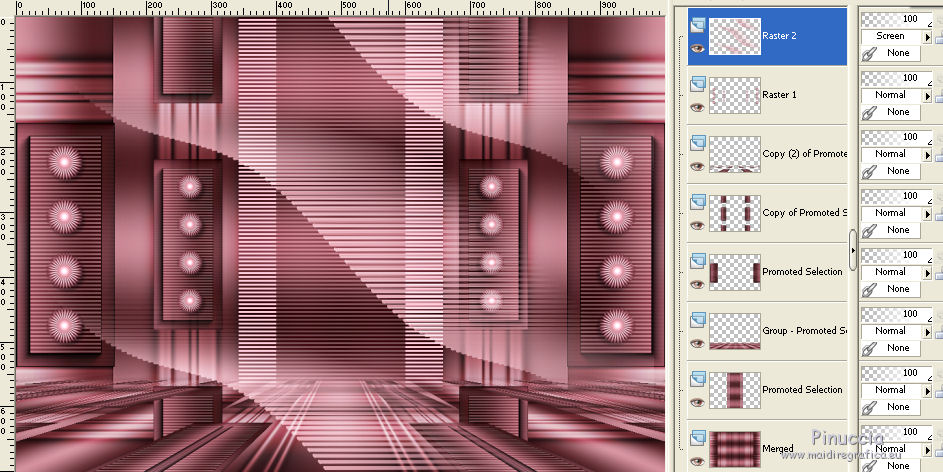Screen dimensions: 943x472
Task: Click the Group - Promoted layer thumbnail
Action: [735, 331]
